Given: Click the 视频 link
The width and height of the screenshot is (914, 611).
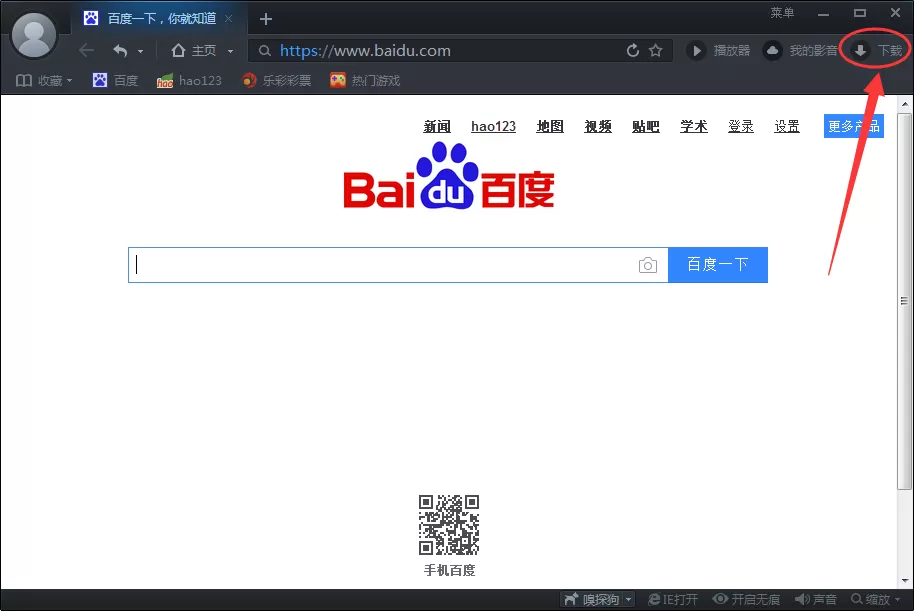Looking at the screenshot, I should tap(598, 126).
